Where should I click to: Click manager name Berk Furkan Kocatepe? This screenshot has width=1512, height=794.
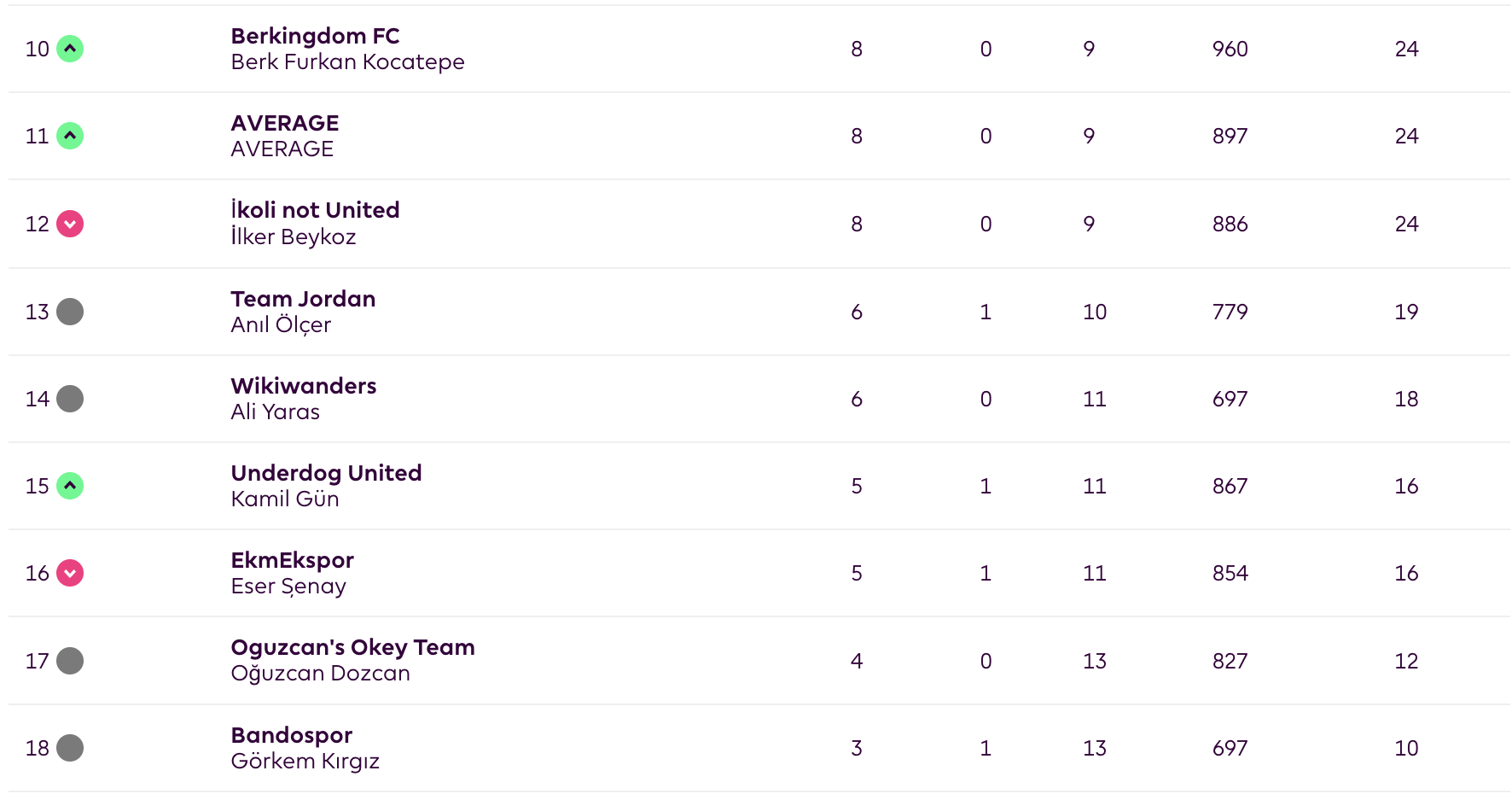(347, 62)
